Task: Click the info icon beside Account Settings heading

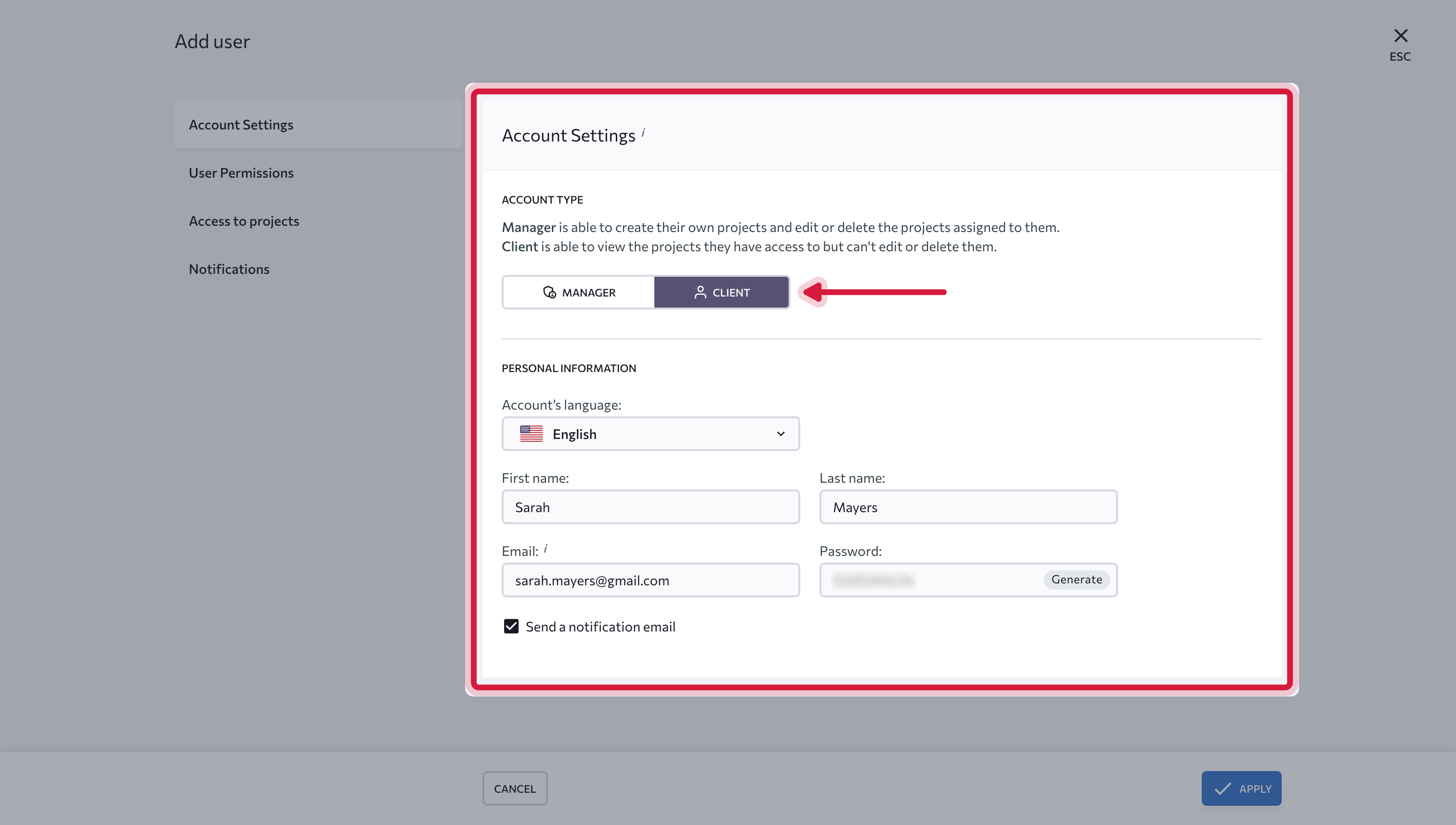Action: click(x=643, y=132)
